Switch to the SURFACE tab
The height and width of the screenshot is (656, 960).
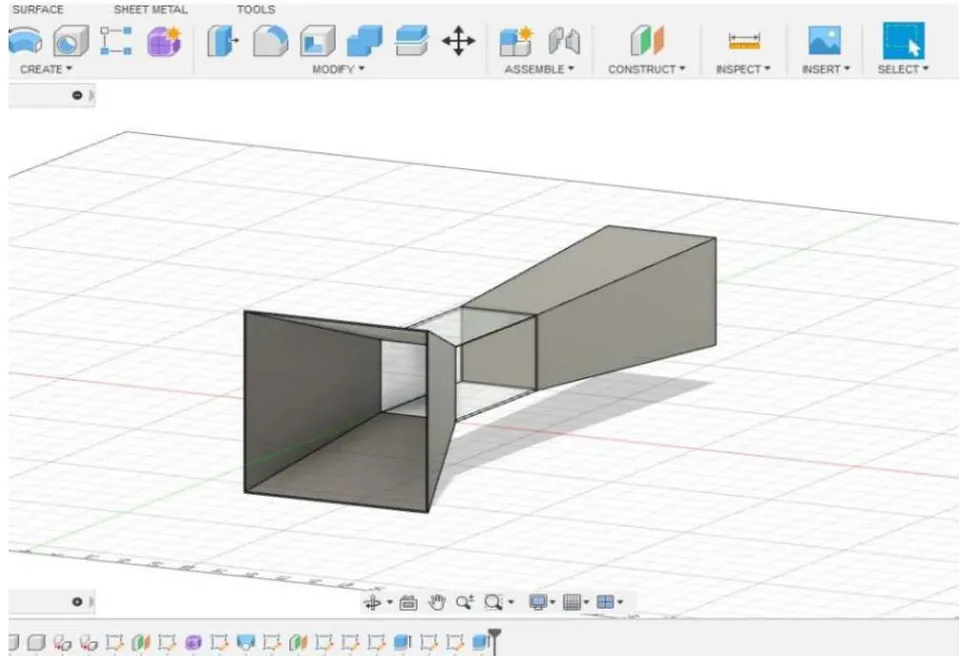tap(38, 10)
